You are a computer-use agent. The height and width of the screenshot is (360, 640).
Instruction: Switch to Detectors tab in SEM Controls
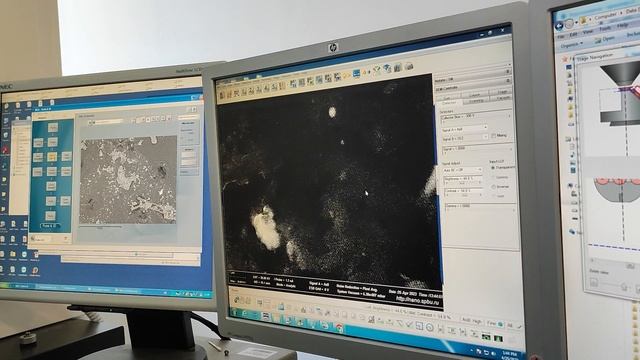449,103
